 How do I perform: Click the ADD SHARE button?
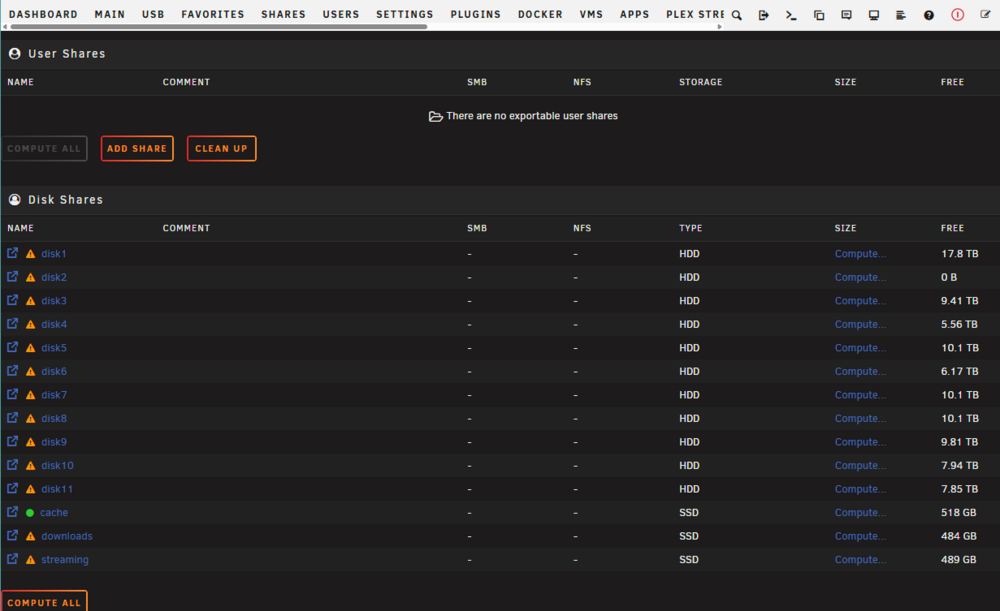[x=137, y=149]
